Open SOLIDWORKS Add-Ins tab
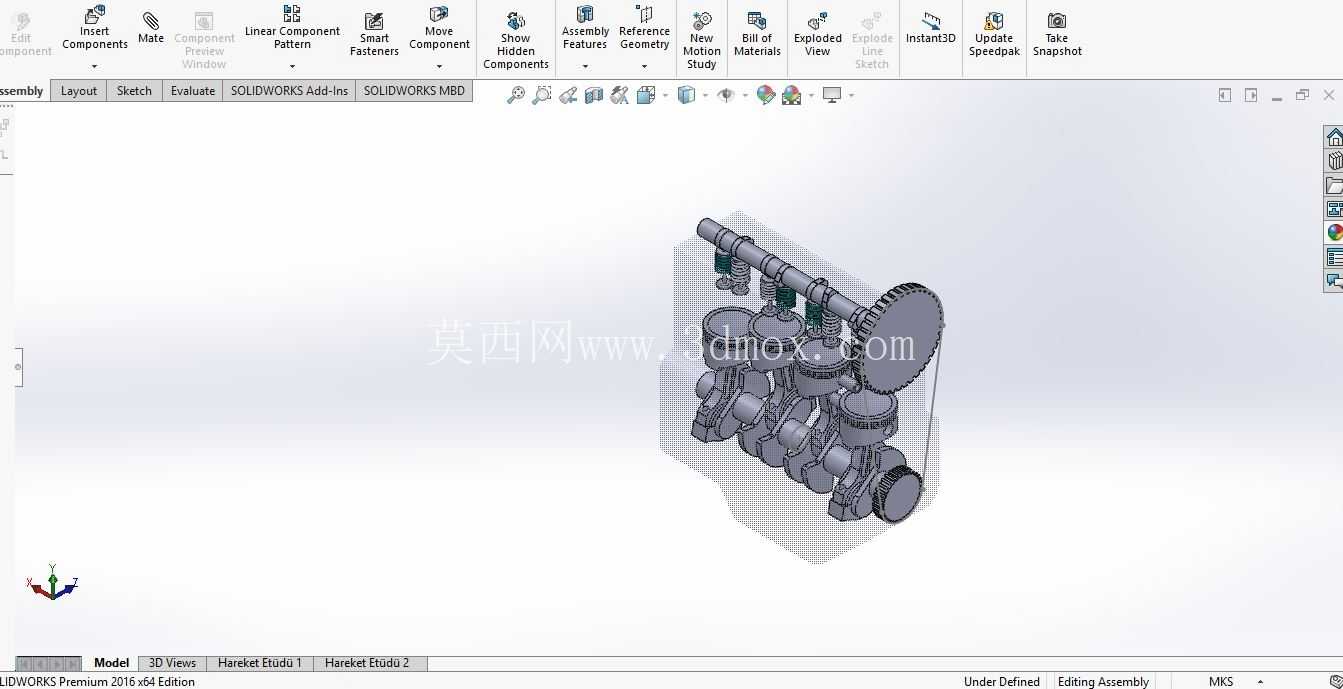The width and height of the screenshot is (1343, 689). tap(289, 90)
